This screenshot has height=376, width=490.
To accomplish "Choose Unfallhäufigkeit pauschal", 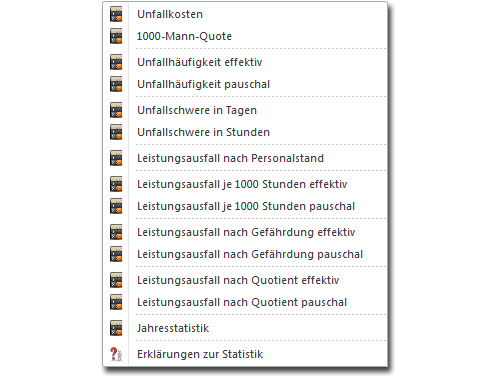I will coord(203,84).
